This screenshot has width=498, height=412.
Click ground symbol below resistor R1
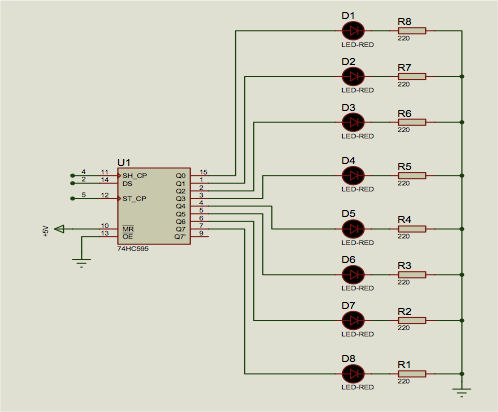(462, 392)
